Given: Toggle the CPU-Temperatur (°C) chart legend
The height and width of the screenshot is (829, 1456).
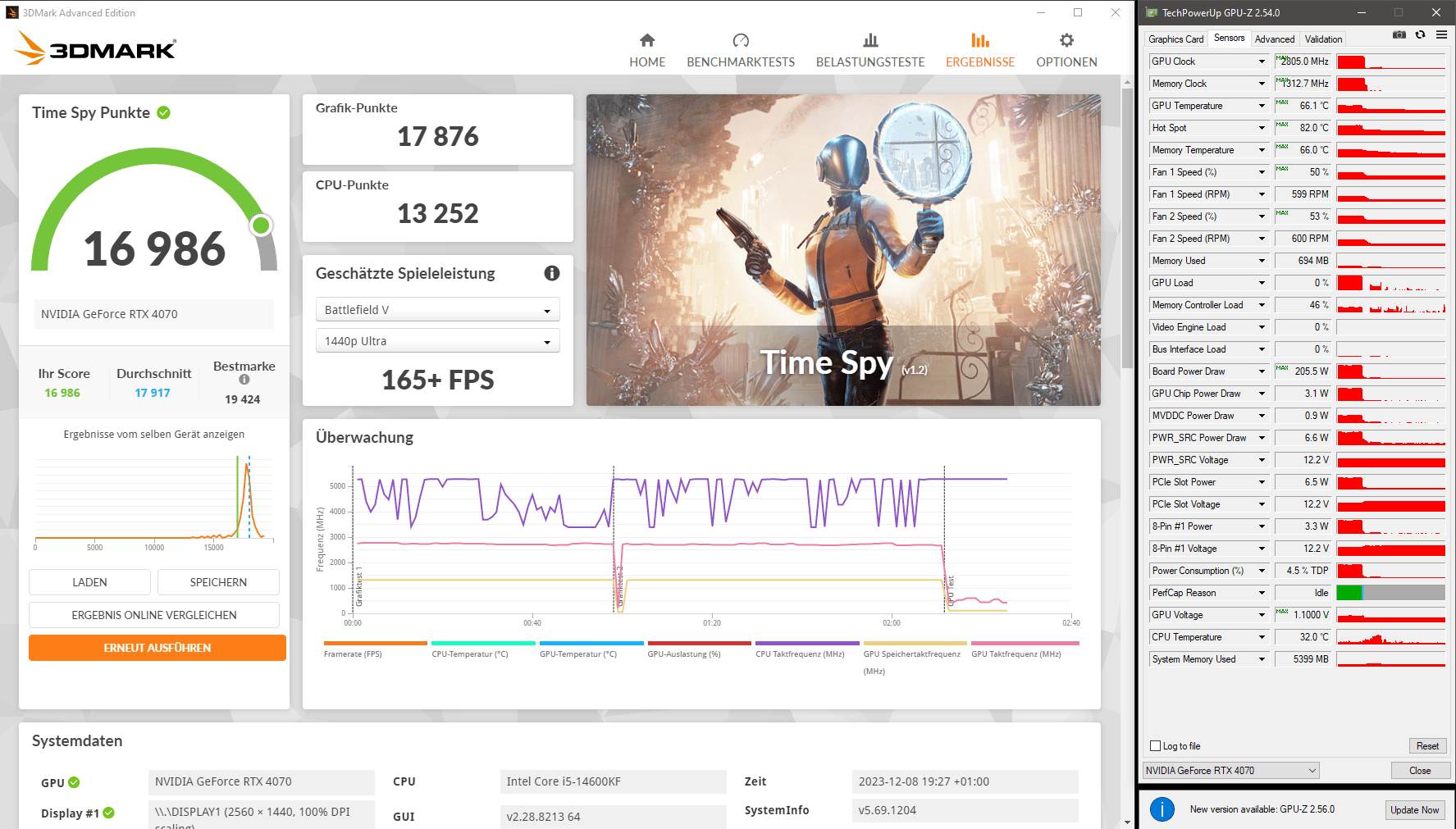Looking at the screenshot, I should tap(483, 649).
